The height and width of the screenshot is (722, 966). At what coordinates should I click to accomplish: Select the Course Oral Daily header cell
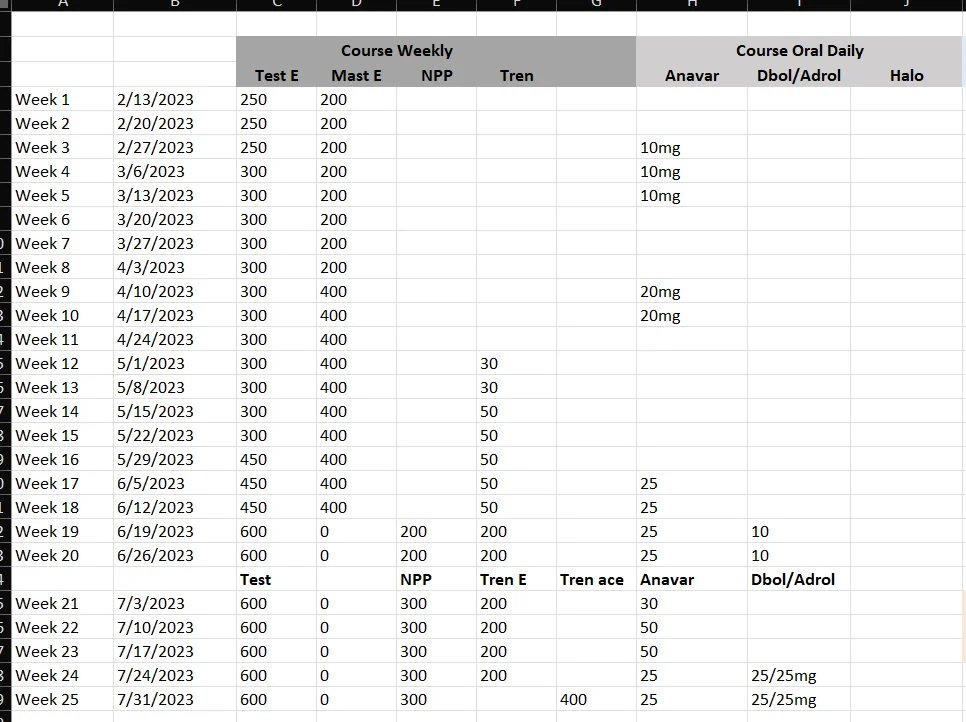pos(799,51)
